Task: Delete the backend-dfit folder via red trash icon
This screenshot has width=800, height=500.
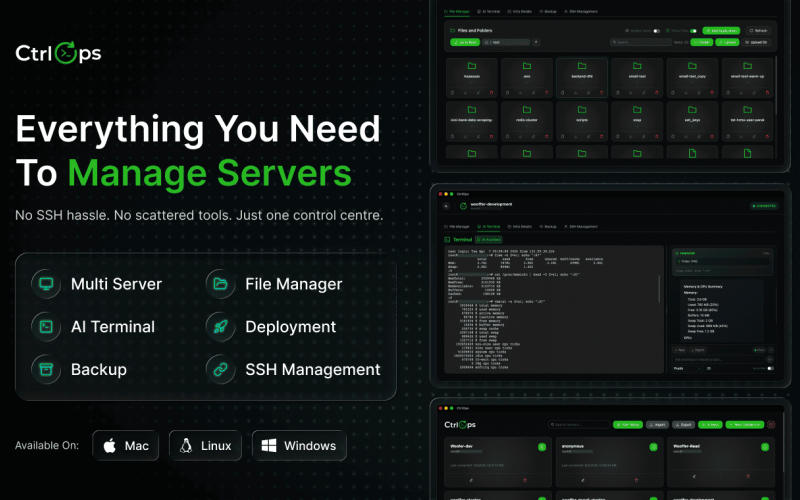Action: tap(602, 93)
